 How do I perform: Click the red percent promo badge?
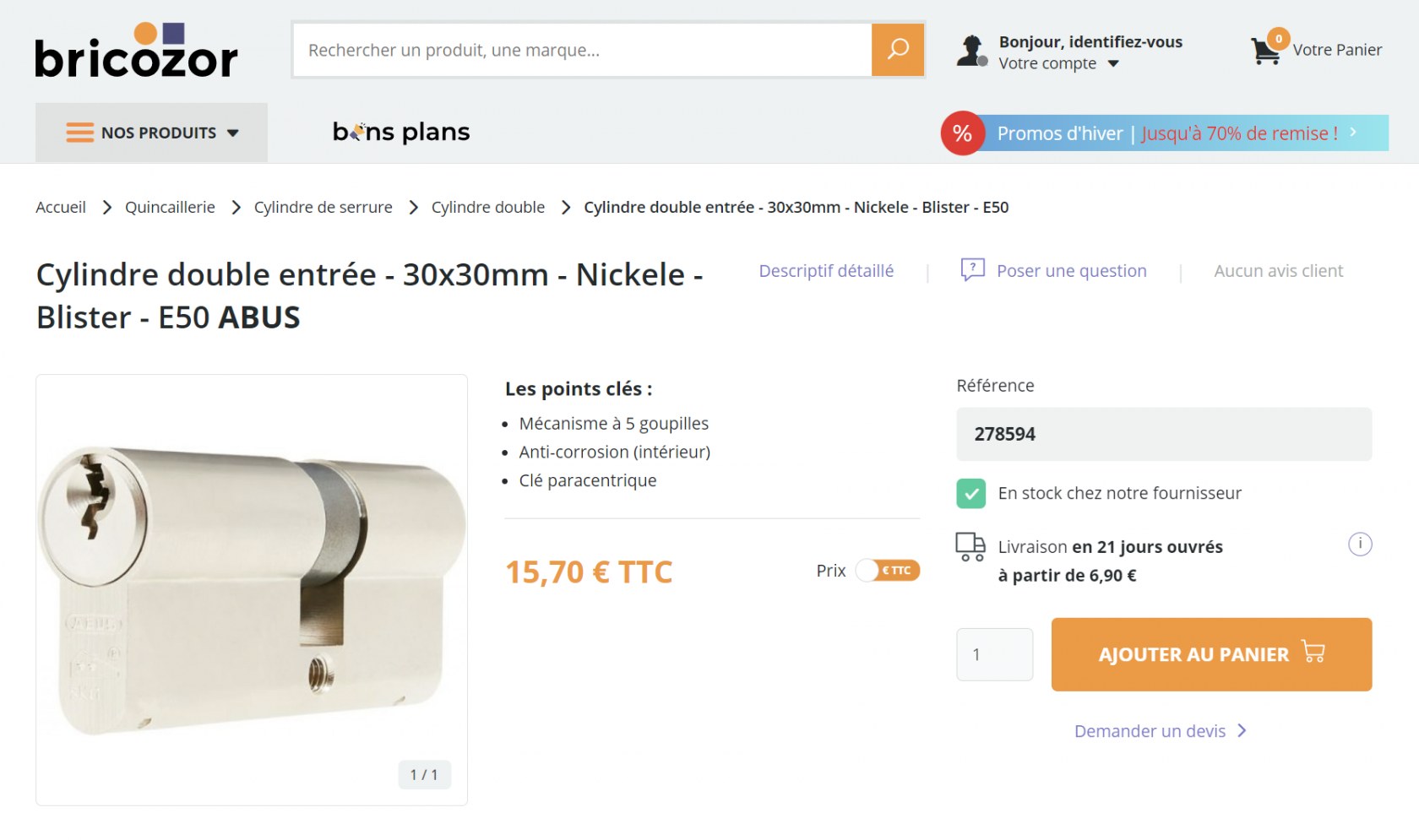(x=962, y=133)
